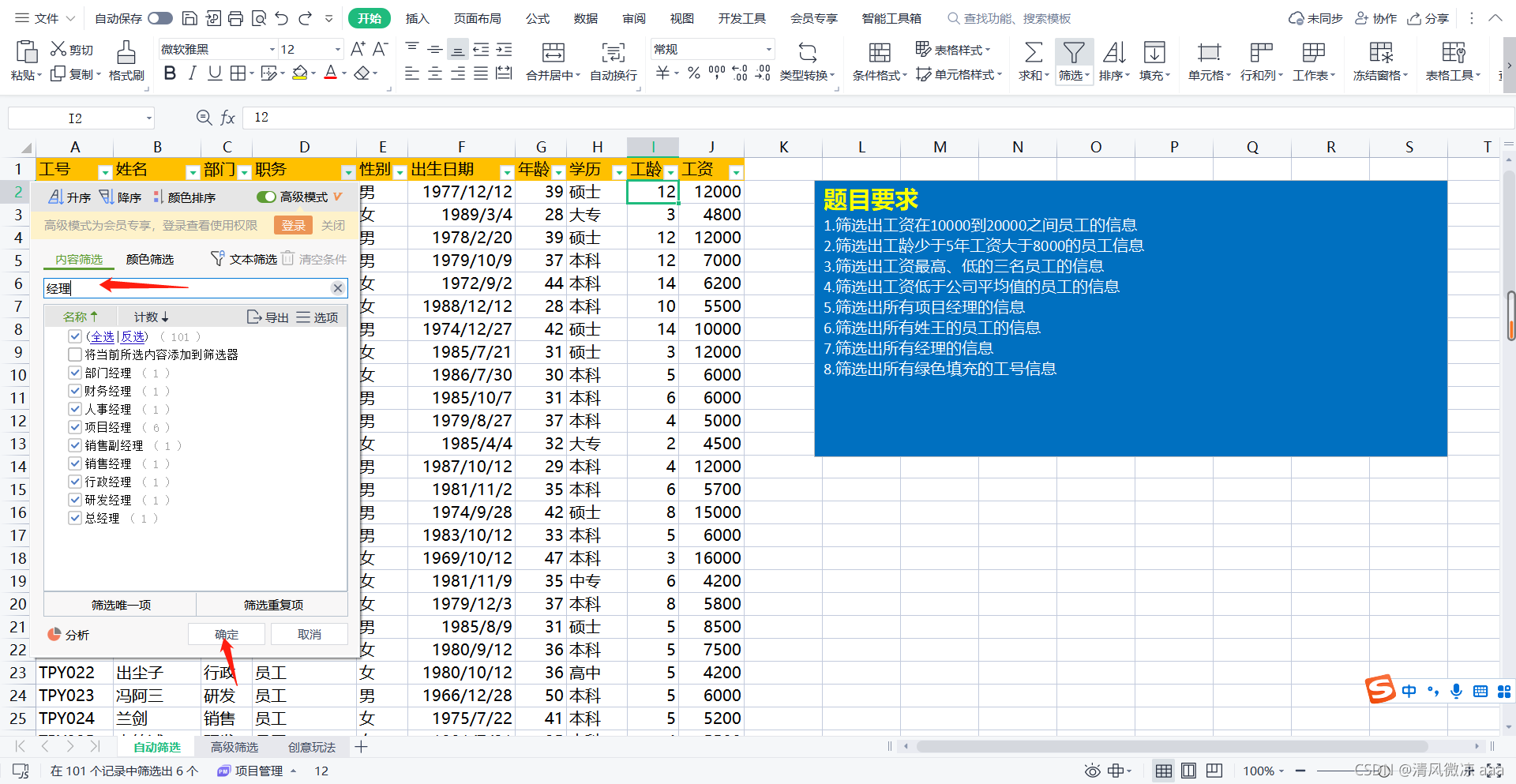This screenshot has height=784, width=1516.
Task: Click the Sogou S logo icon
Action: [1380, 689]
